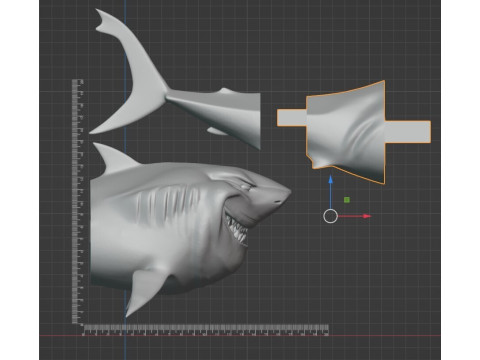This screenshot has width=480, height=360.
Task: Click the white circle at gizmo center
Action: (x=330, y=216)
